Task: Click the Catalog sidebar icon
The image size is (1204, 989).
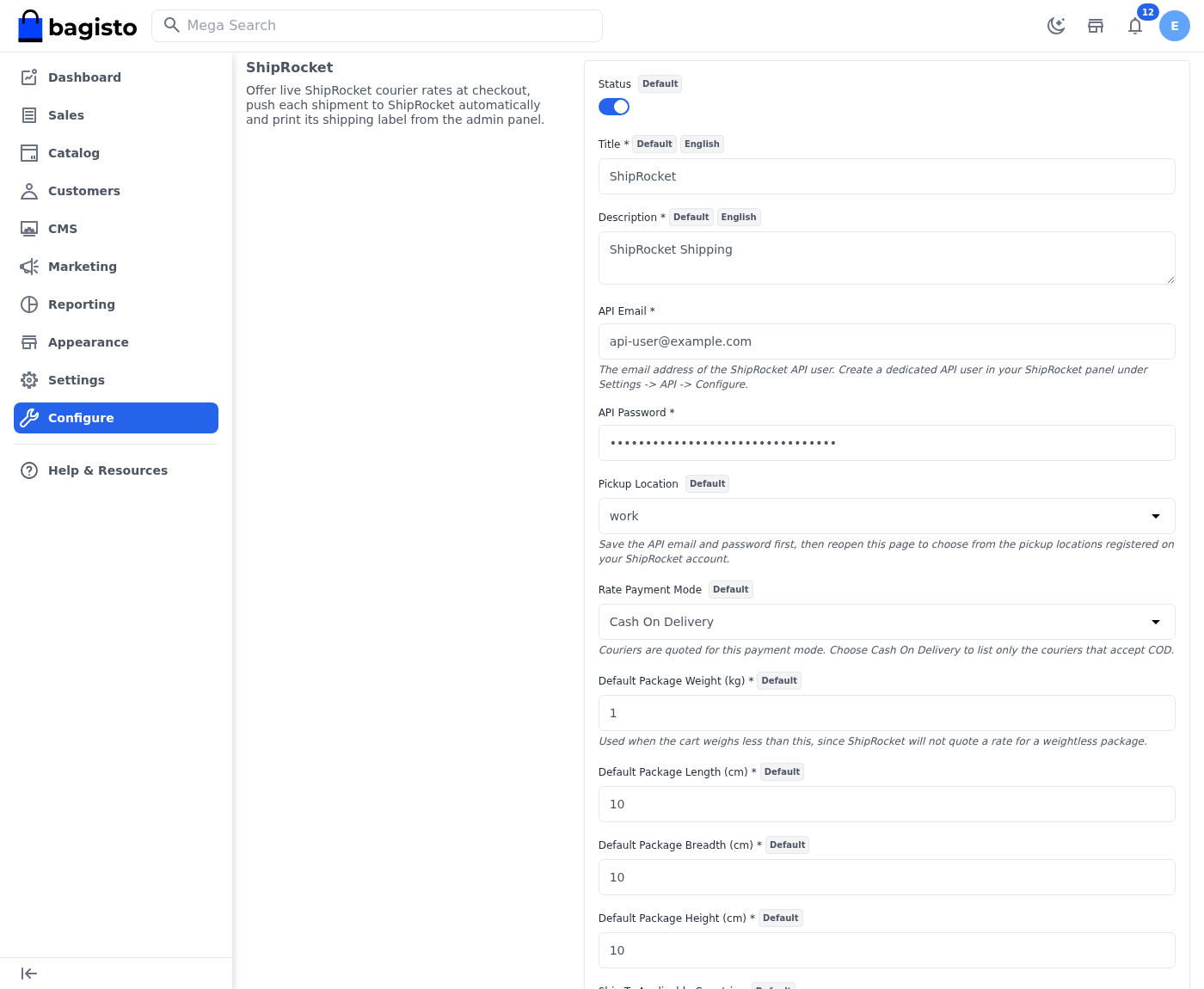Action: click(x=29, y=153)
